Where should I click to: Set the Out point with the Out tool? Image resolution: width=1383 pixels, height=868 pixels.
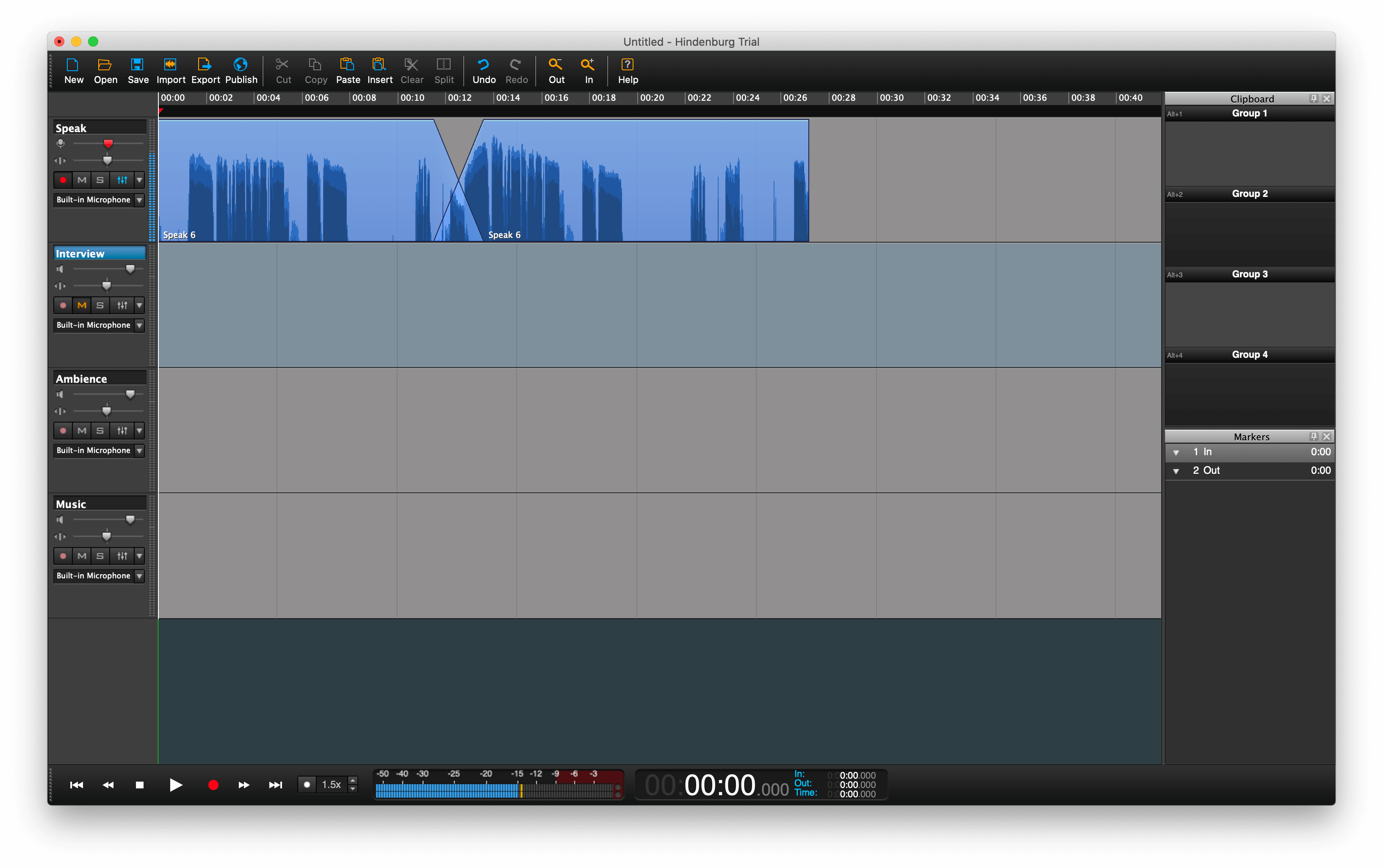point(555,70)
